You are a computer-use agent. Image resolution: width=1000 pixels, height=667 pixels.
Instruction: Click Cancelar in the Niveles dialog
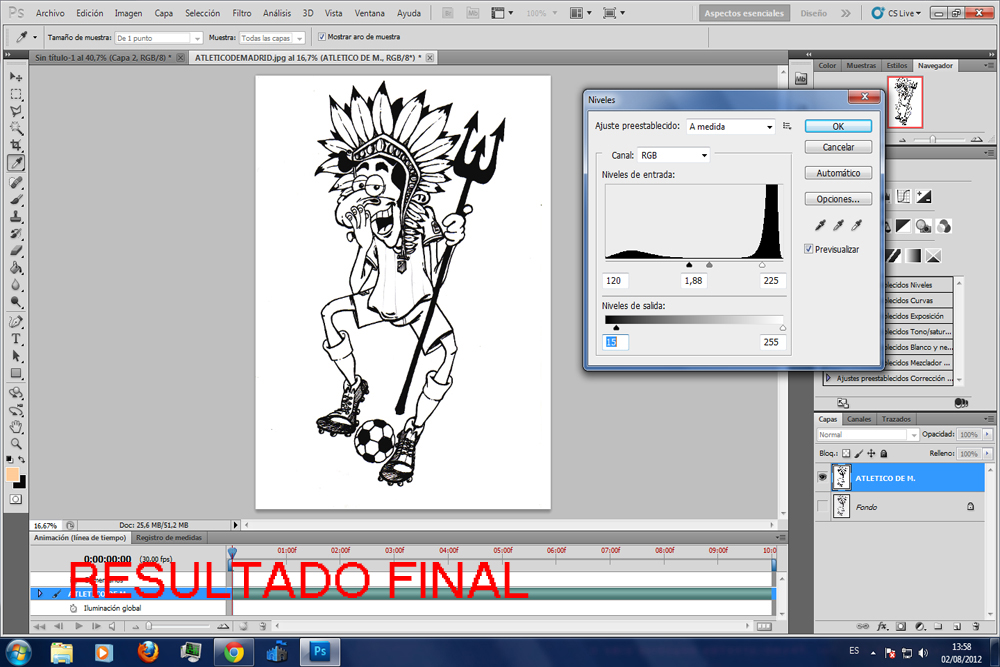838,147
